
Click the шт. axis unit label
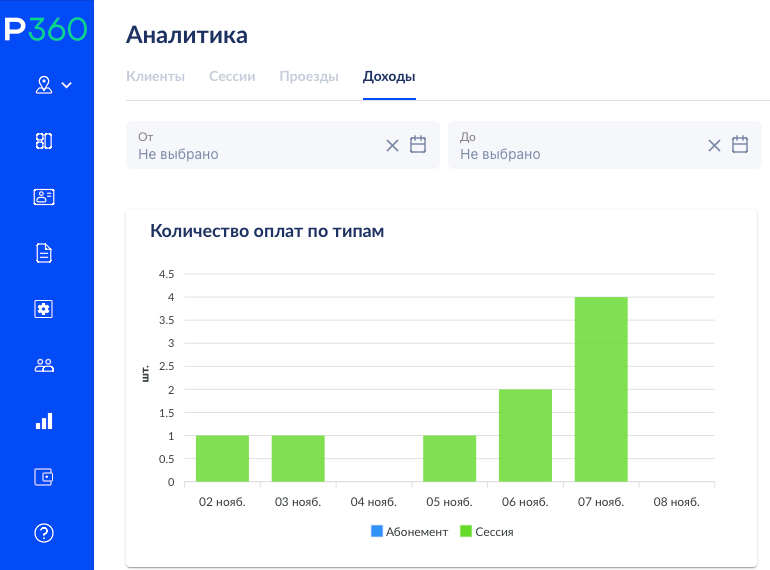coord(145,374)
